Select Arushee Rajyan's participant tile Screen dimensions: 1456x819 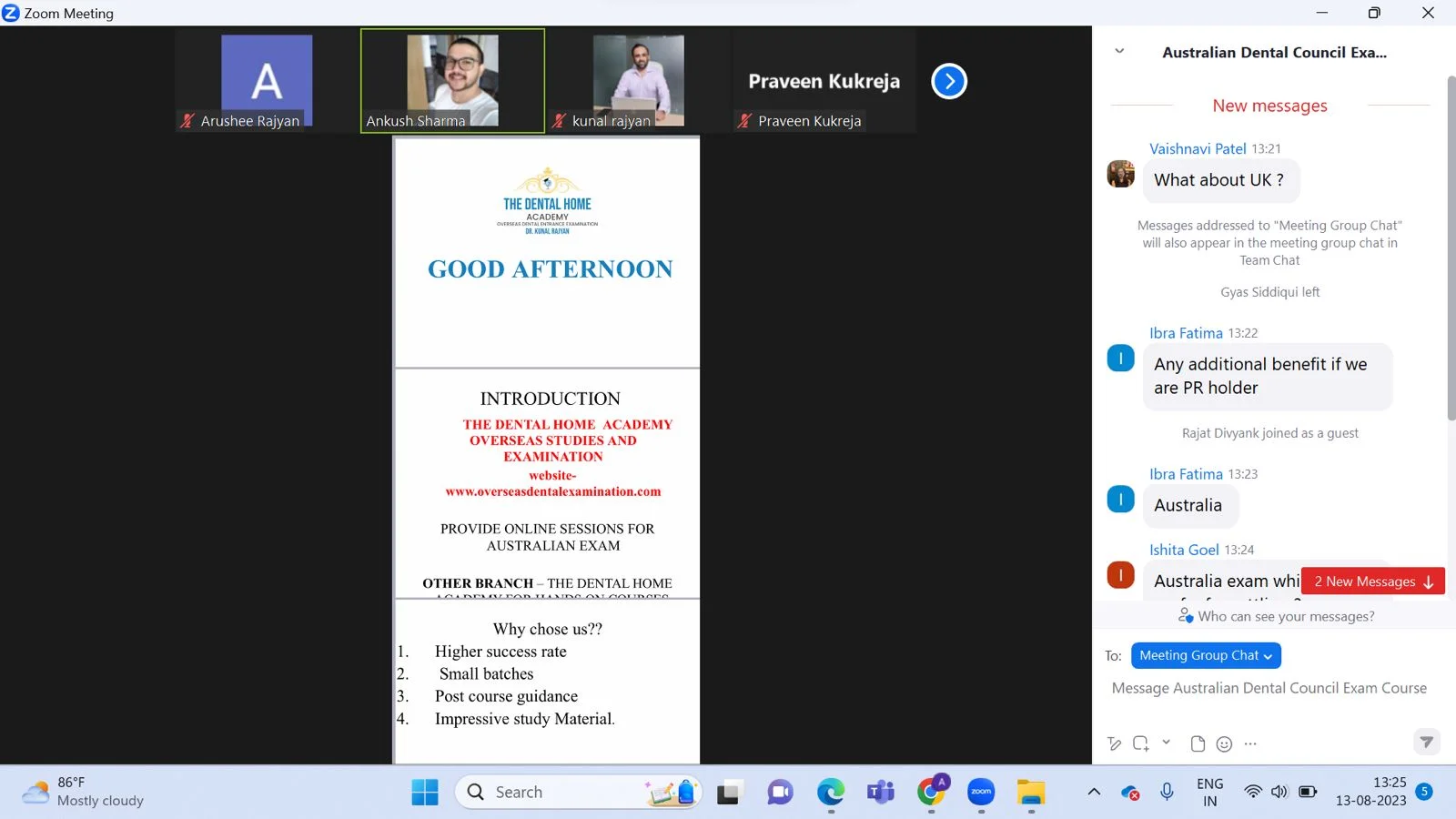(x=267, y=81)
